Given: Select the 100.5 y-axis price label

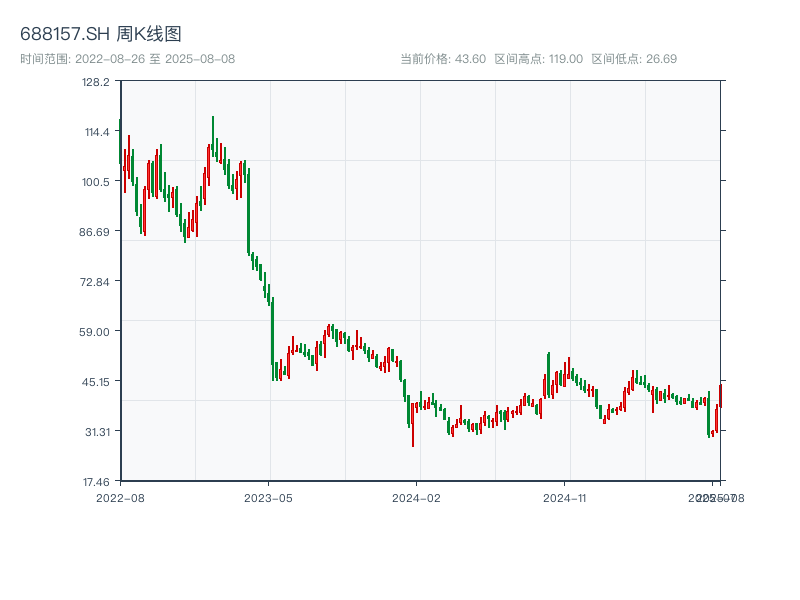Looking at the screenshot, I should [96, 182].
